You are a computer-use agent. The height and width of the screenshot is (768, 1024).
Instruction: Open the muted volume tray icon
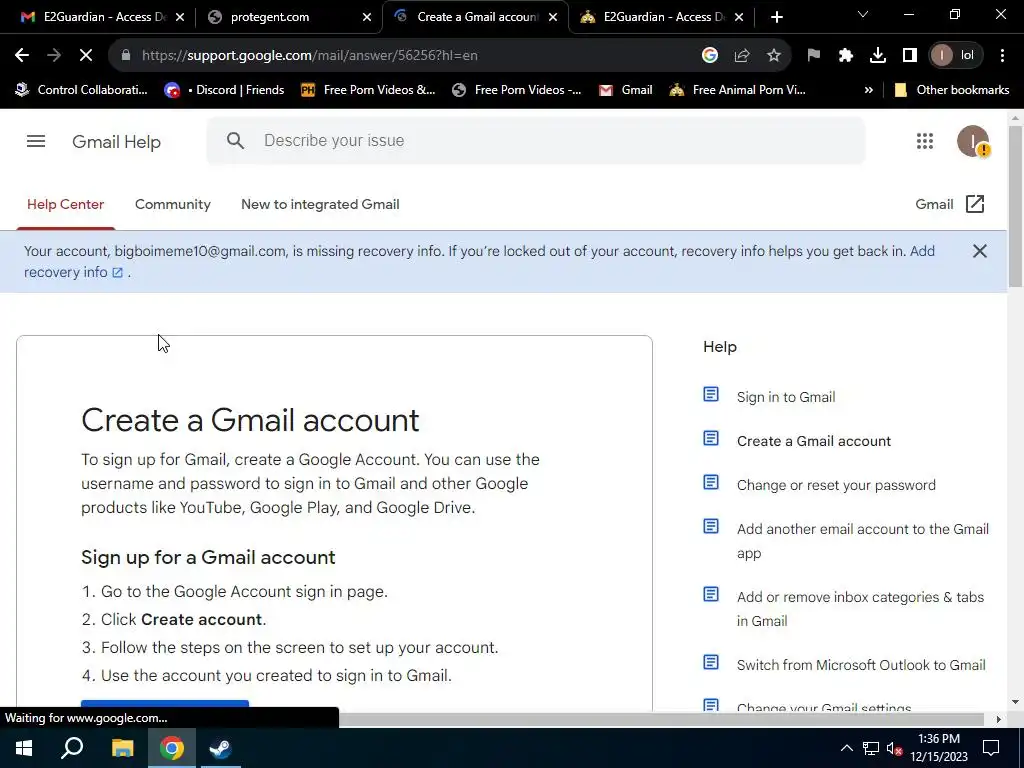[895, 748]
